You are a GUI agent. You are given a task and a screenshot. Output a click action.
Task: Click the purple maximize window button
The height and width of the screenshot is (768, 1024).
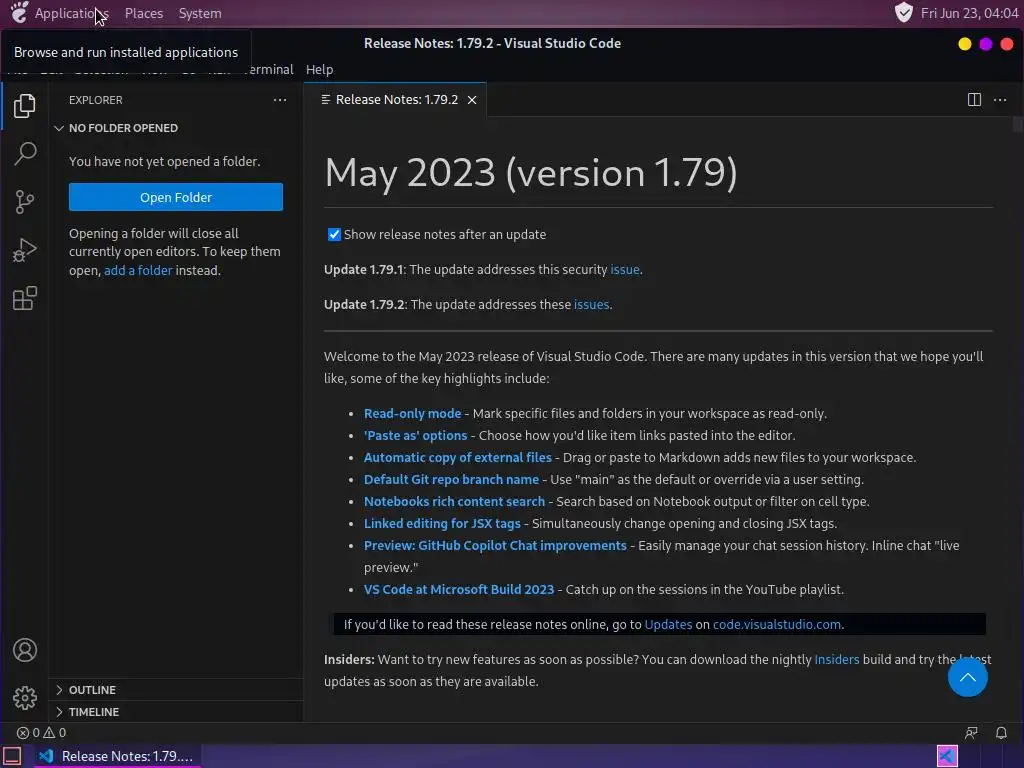pos(985,44)
